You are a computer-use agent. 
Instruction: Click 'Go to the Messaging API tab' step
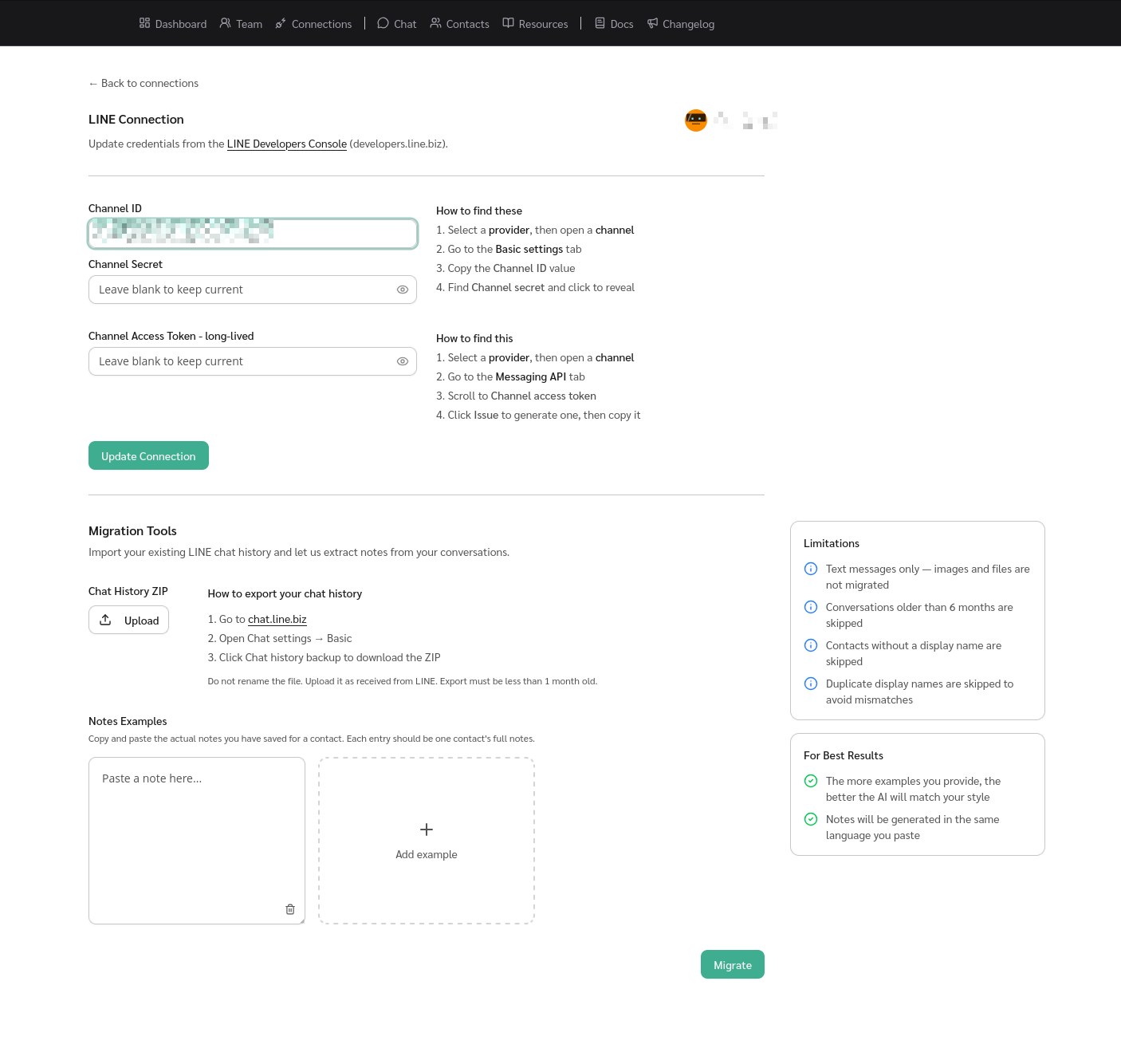point(510,376)
